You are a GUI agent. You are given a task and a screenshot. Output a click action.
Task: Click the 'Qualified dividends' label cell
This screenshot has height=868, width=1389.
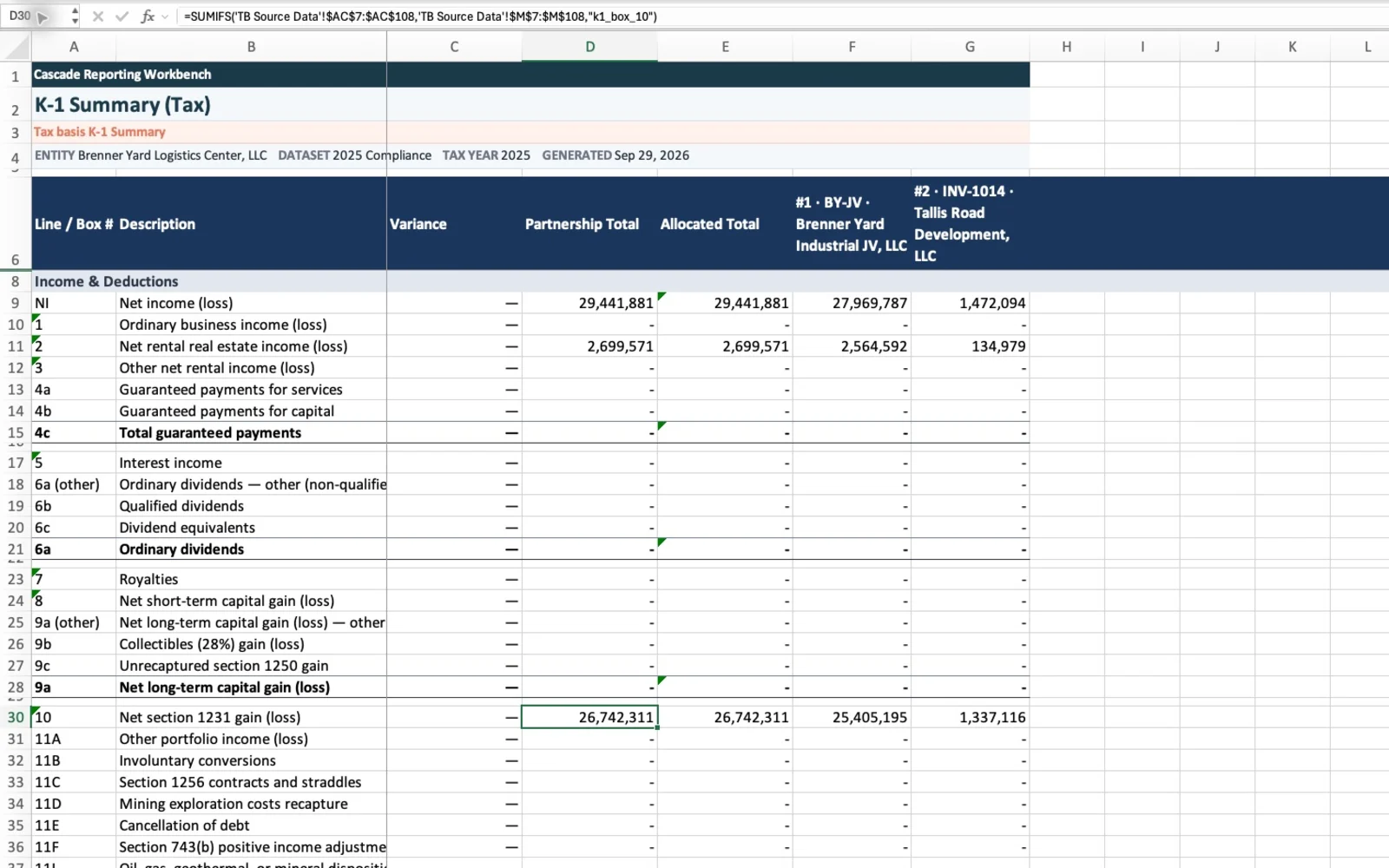click(x=252, y=506)
